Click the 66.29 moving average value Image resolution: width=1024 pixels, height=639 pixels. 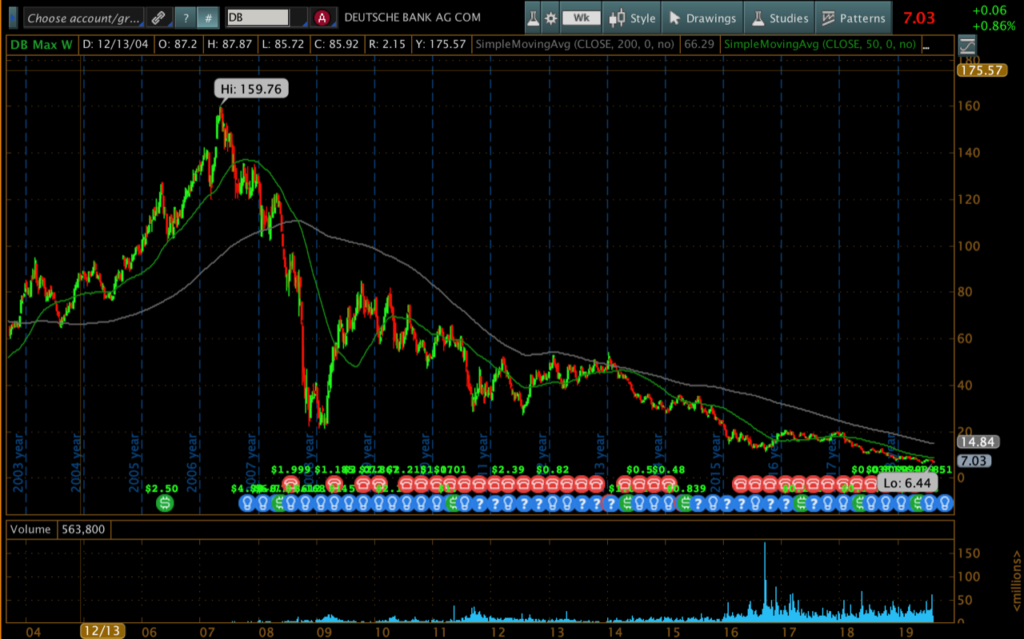click(x=698, y=44)
